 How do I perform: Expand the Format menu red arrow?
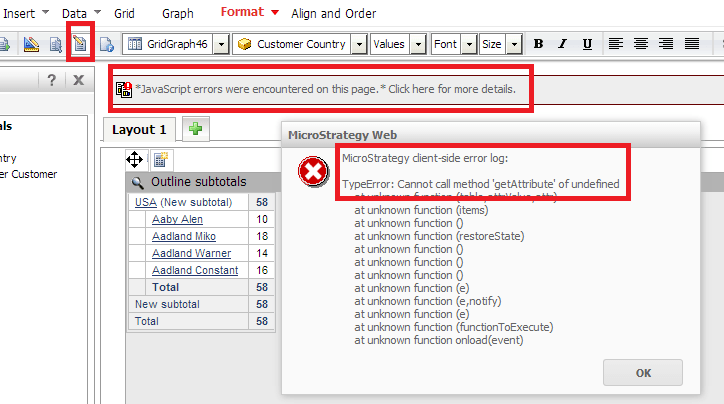point(275,12)
